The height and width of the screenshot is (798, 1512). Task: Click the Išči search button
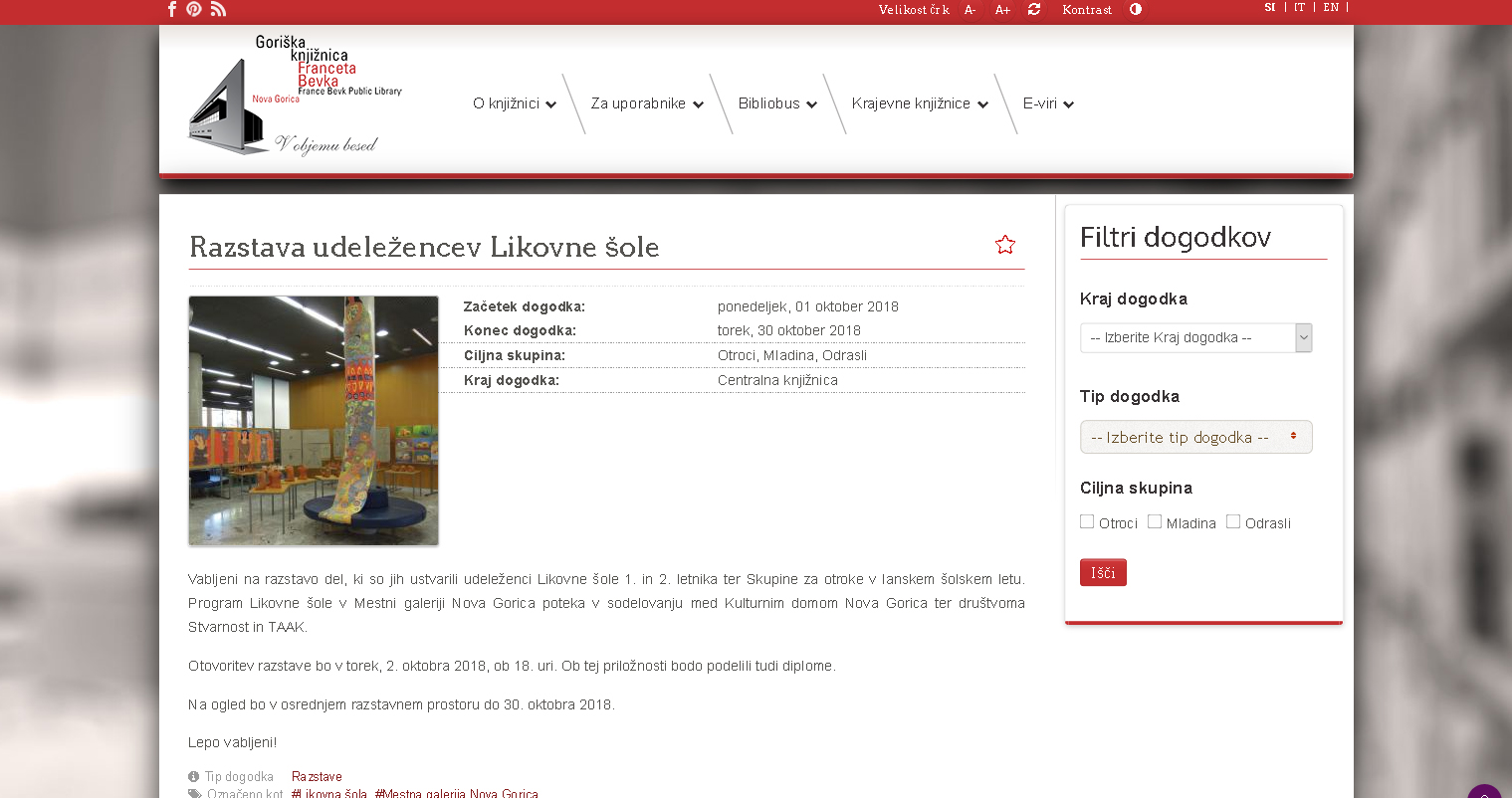[x=1103, y=573]
